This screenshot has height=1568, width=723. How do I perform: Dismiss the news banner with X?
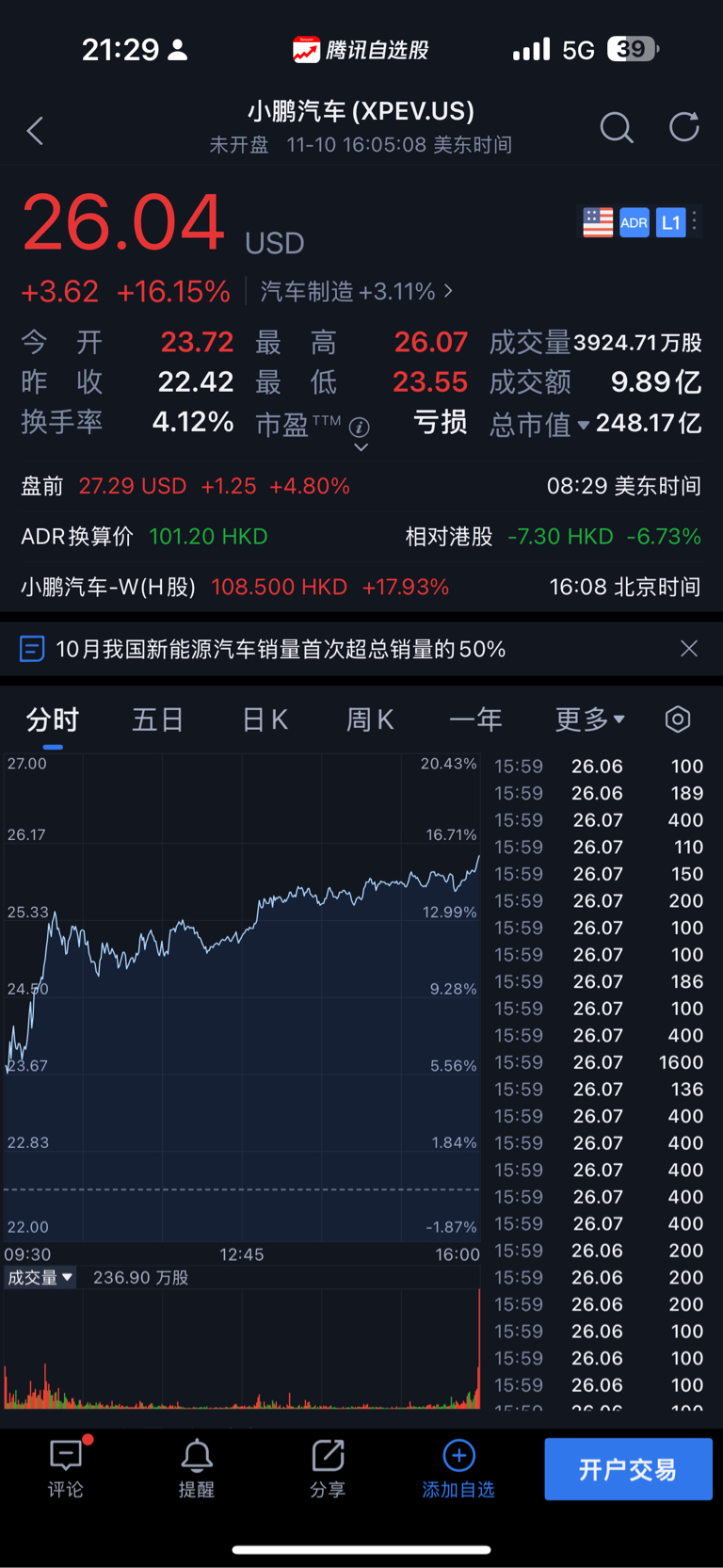(689, 649)
